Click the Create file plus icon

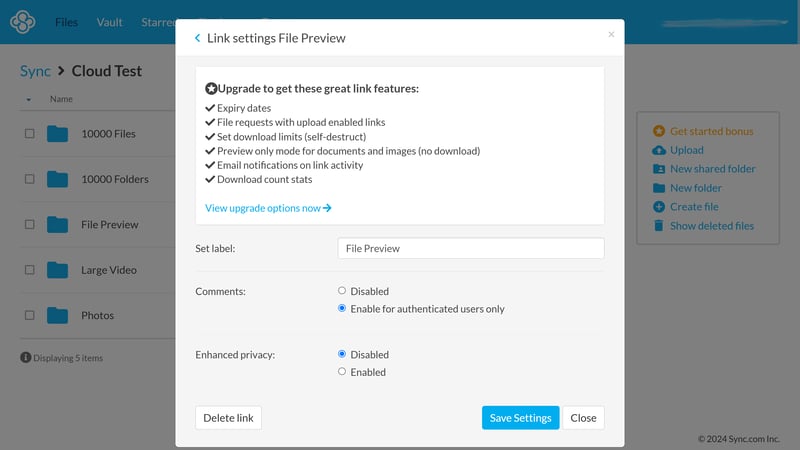click(x=658, y=207)
